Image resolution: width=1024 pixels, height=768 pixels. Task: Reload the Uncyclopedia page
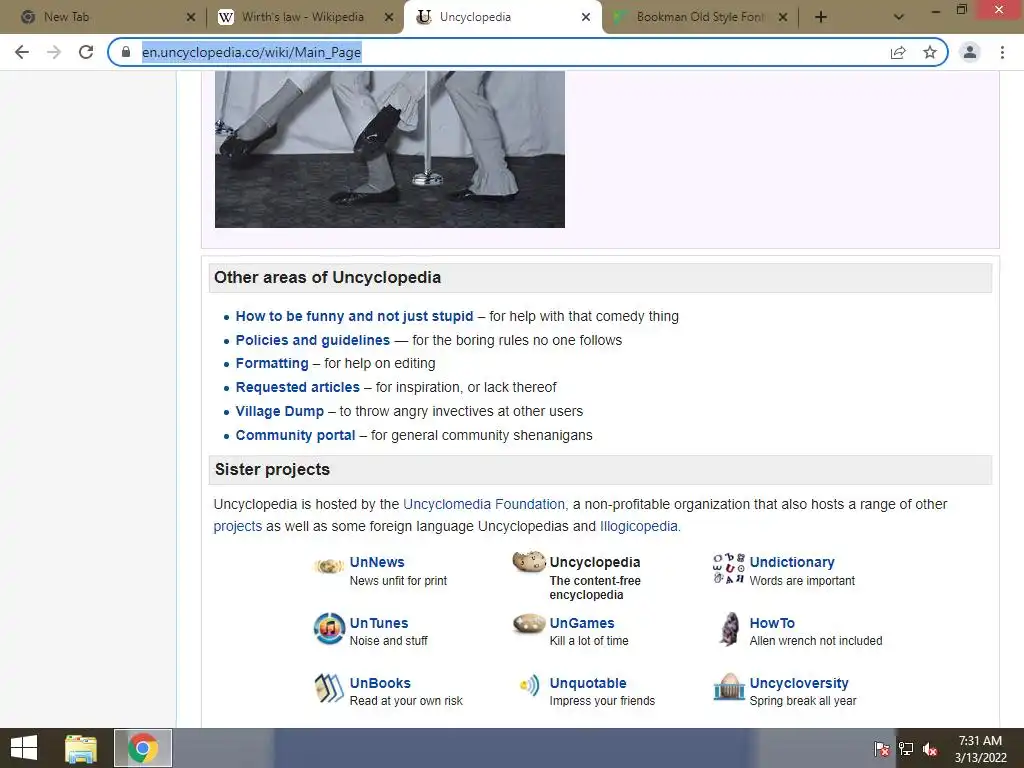tap(86, 52)
